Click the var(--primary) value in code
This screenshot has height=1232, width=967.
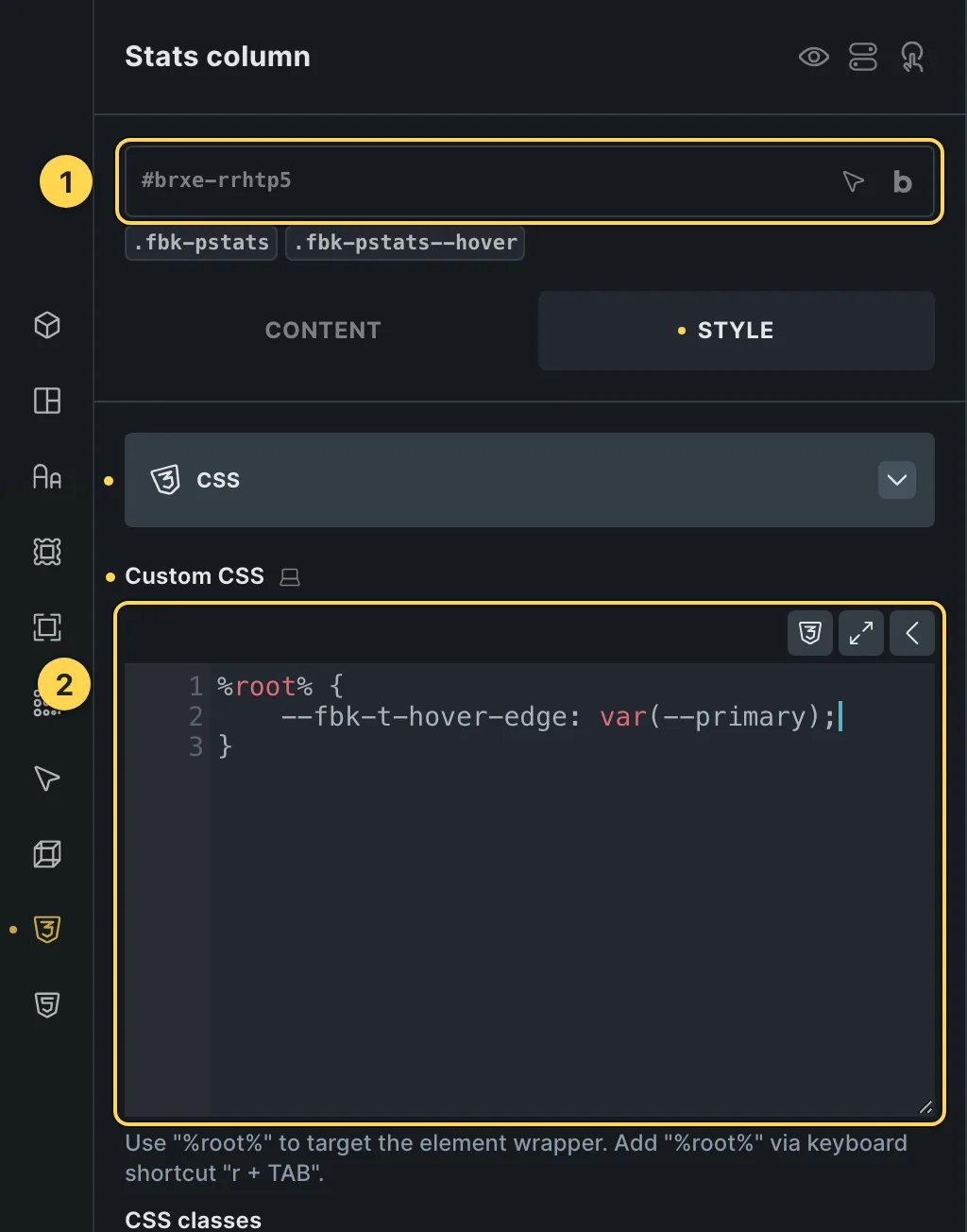709,717
